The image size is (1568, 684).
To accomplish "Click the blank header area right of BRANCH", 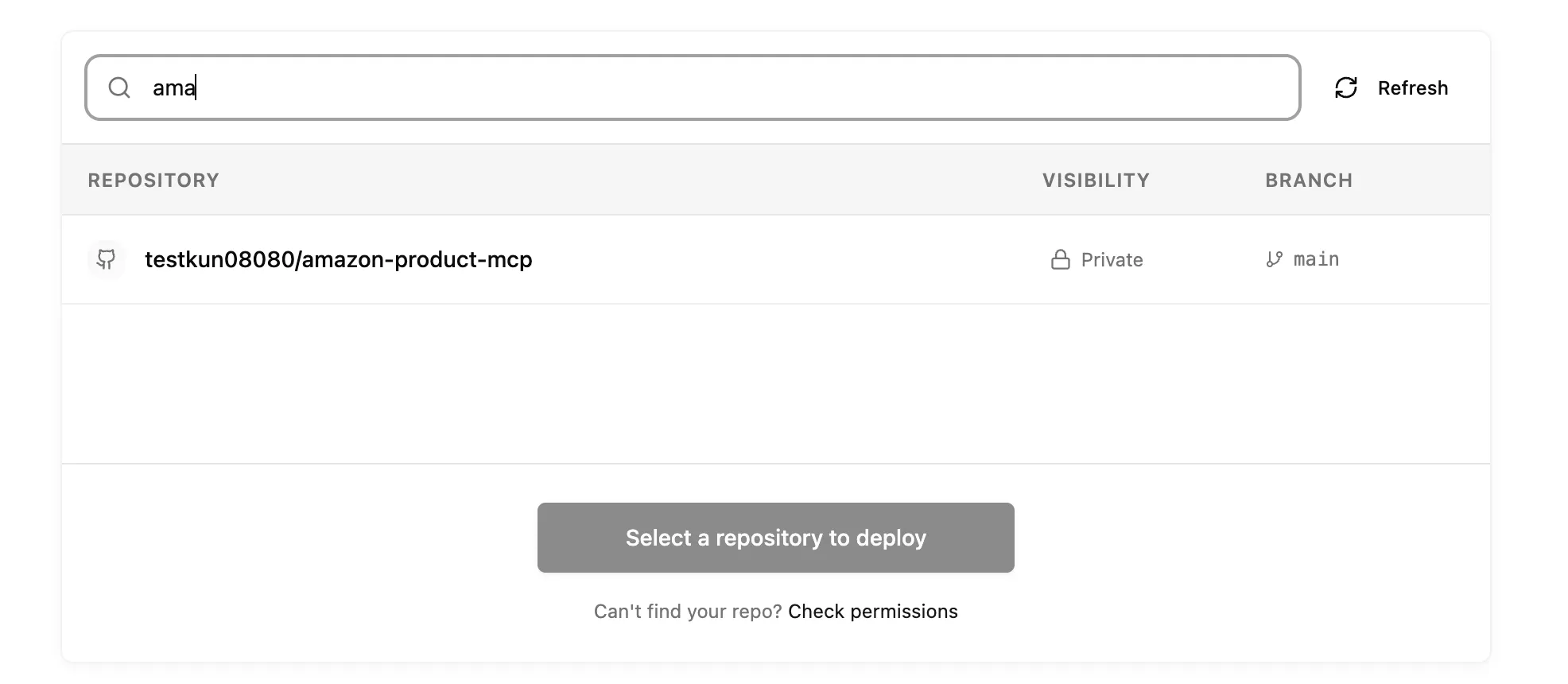I will [1423, 181].
